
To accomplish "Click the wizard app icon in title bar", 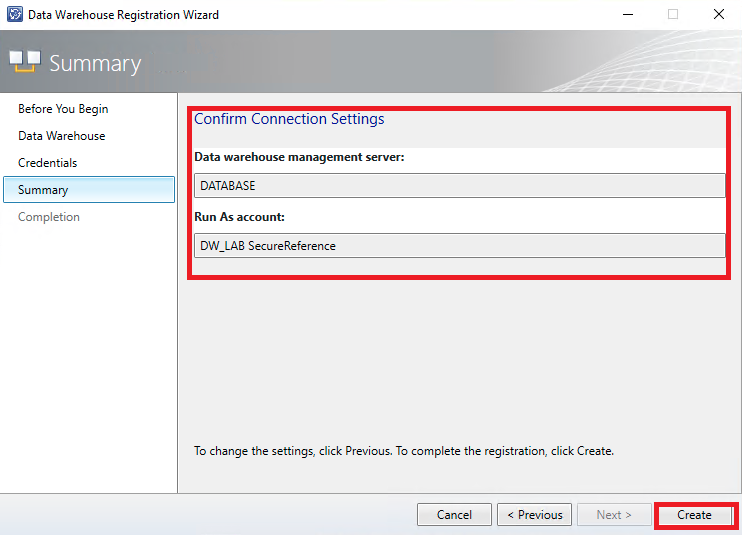I will (14, 15).
